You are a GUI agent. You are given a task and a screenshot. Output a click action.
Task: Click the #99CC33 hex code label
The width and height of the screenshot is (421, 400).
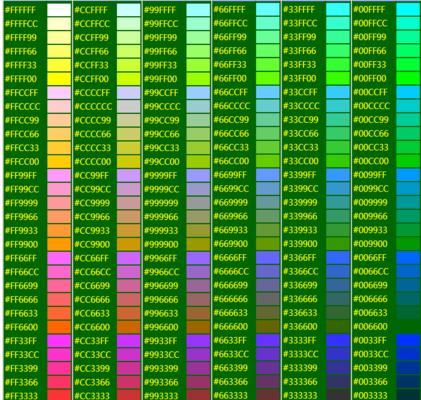click(x=161, y=148)
